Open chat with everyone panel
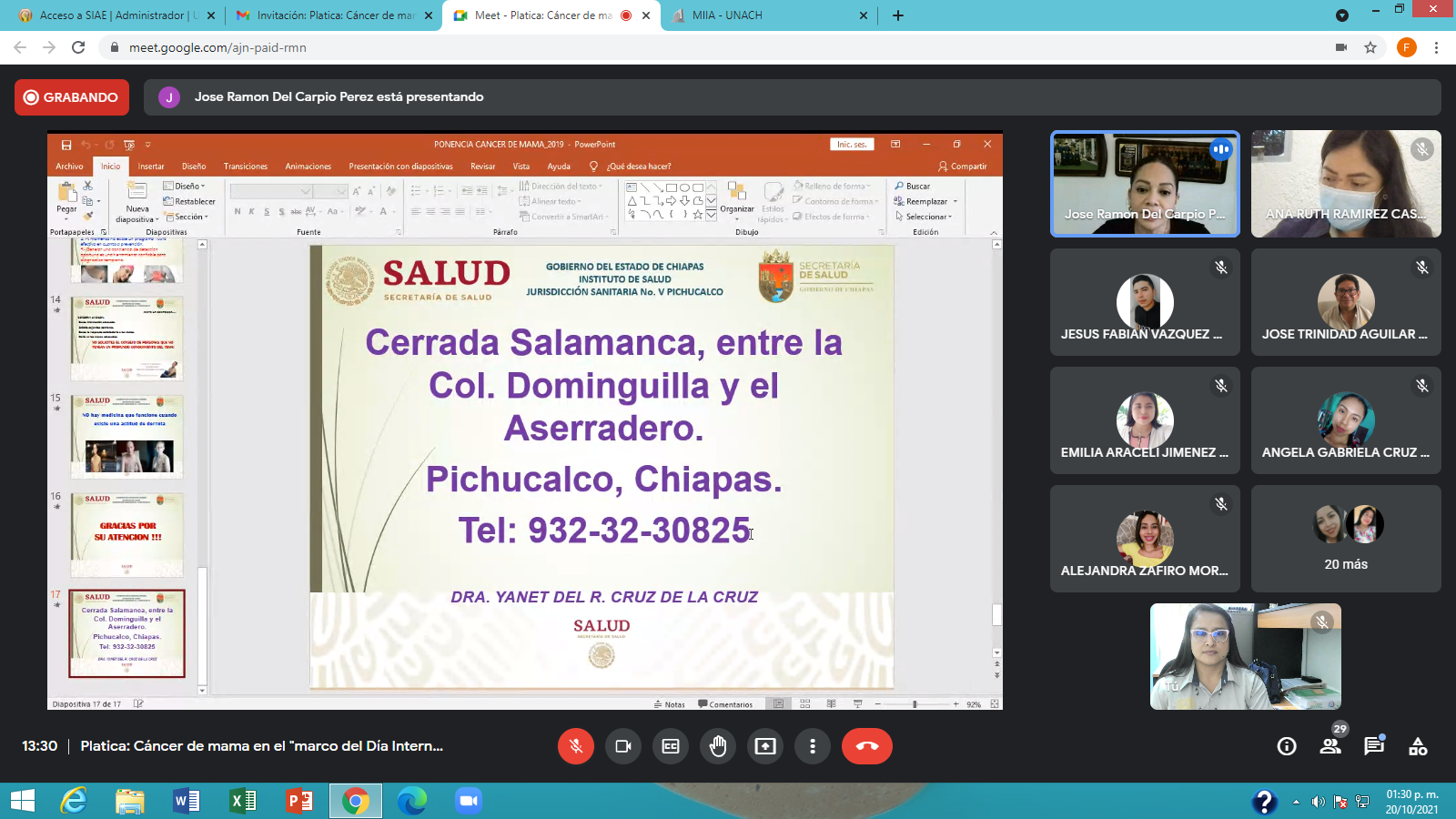Screen dimensions: 1456x819 [1374, 746]
